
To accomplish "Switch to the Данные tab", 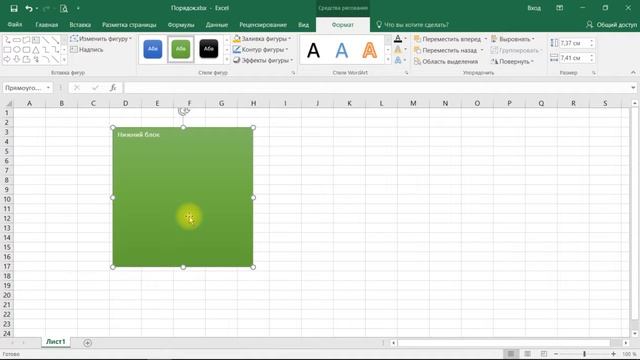I will 217,24.
